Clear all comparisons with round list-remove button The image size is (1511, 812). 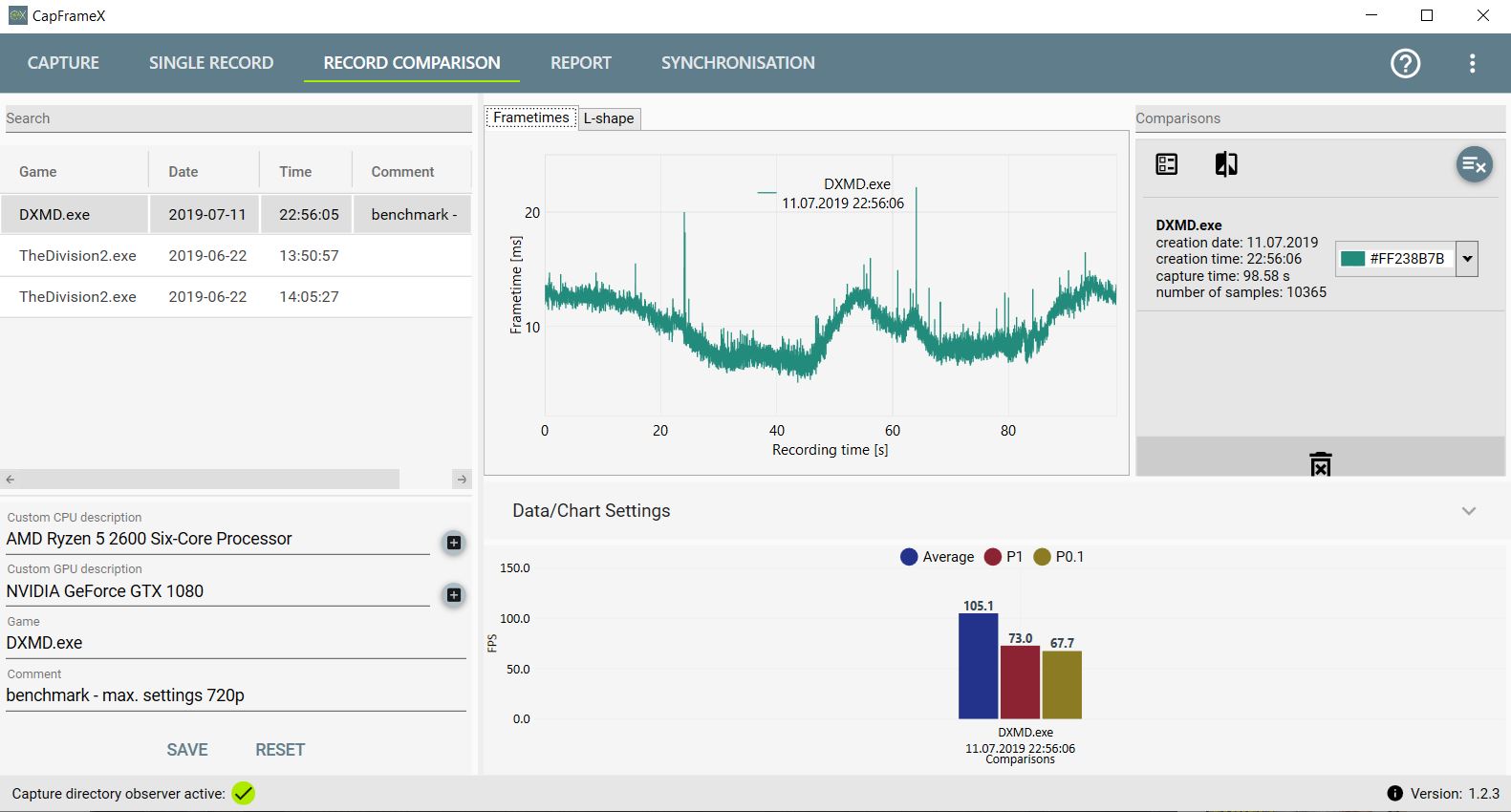coord(1474,165)
